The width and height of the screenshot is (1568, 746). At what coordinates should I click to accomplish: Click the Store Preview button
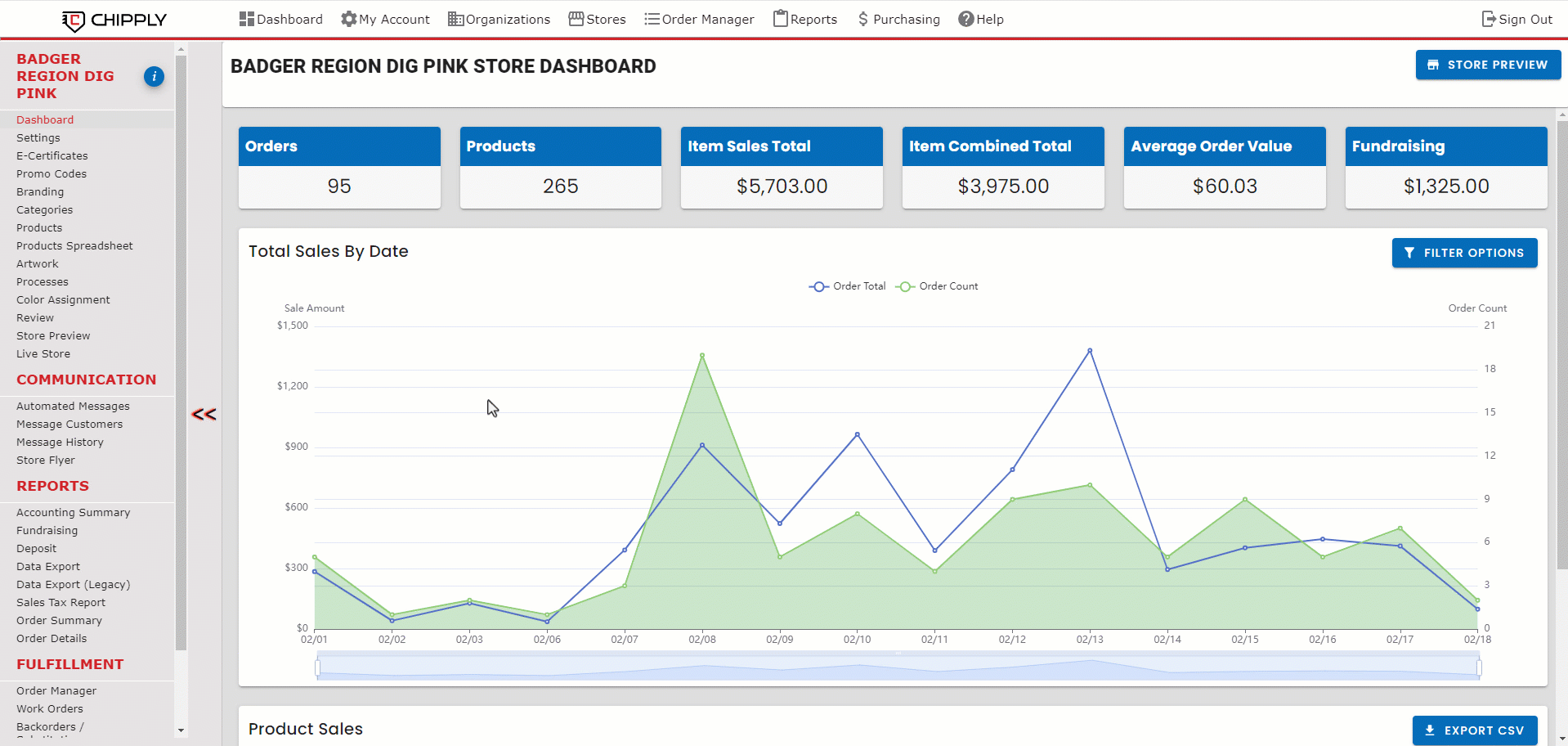click(1488, 65)
